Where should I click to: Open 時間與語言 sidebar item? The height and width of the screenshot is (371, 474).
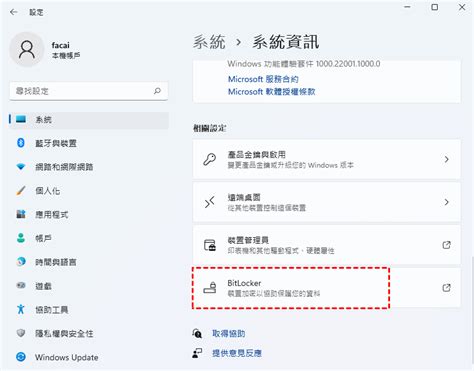pyautogui.click(x=89, y=262)
